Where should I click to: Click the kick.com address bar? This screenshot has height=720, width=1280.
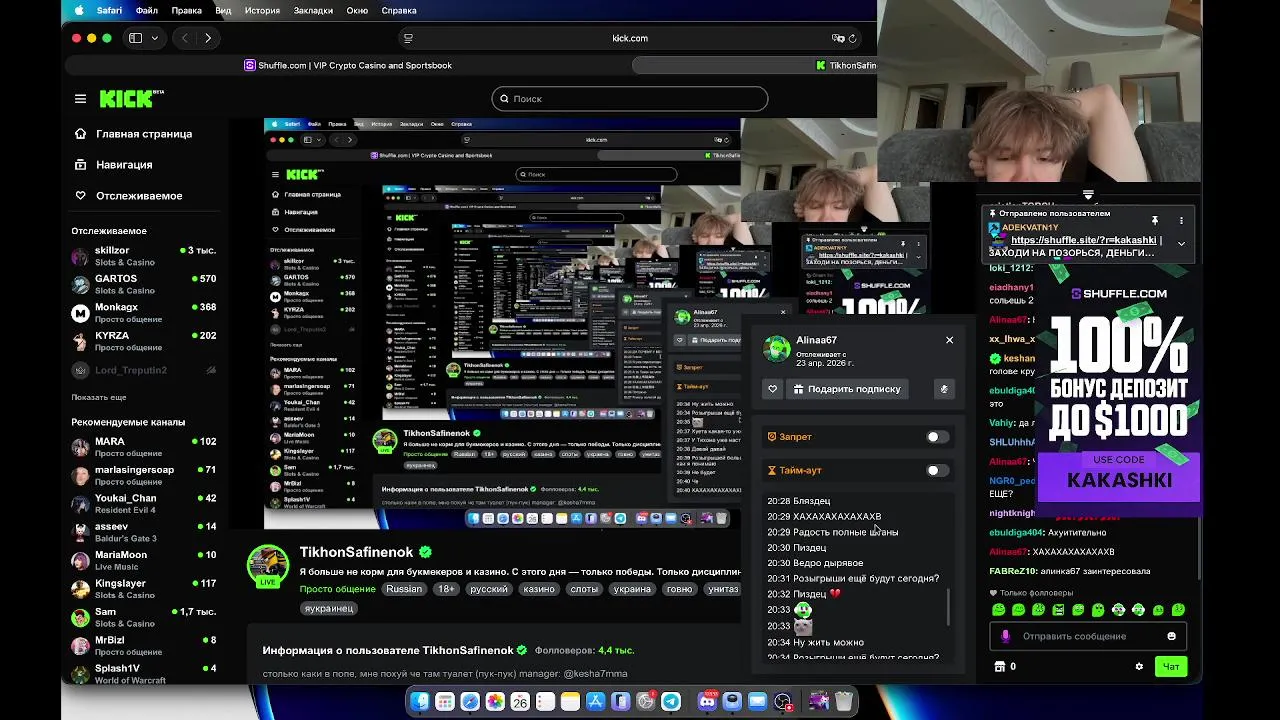(630, 38)
